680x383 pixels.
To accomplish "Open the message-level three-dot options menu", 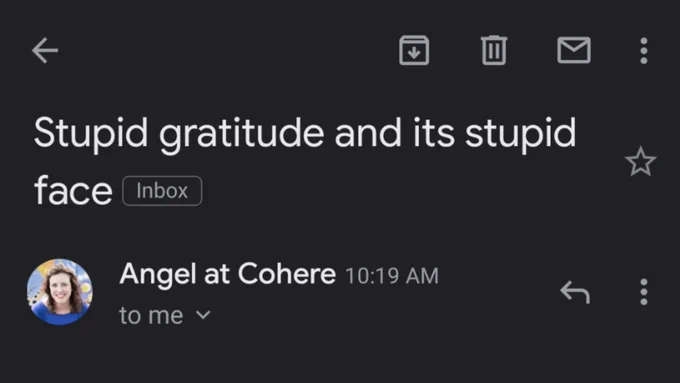I will (644, 292).
